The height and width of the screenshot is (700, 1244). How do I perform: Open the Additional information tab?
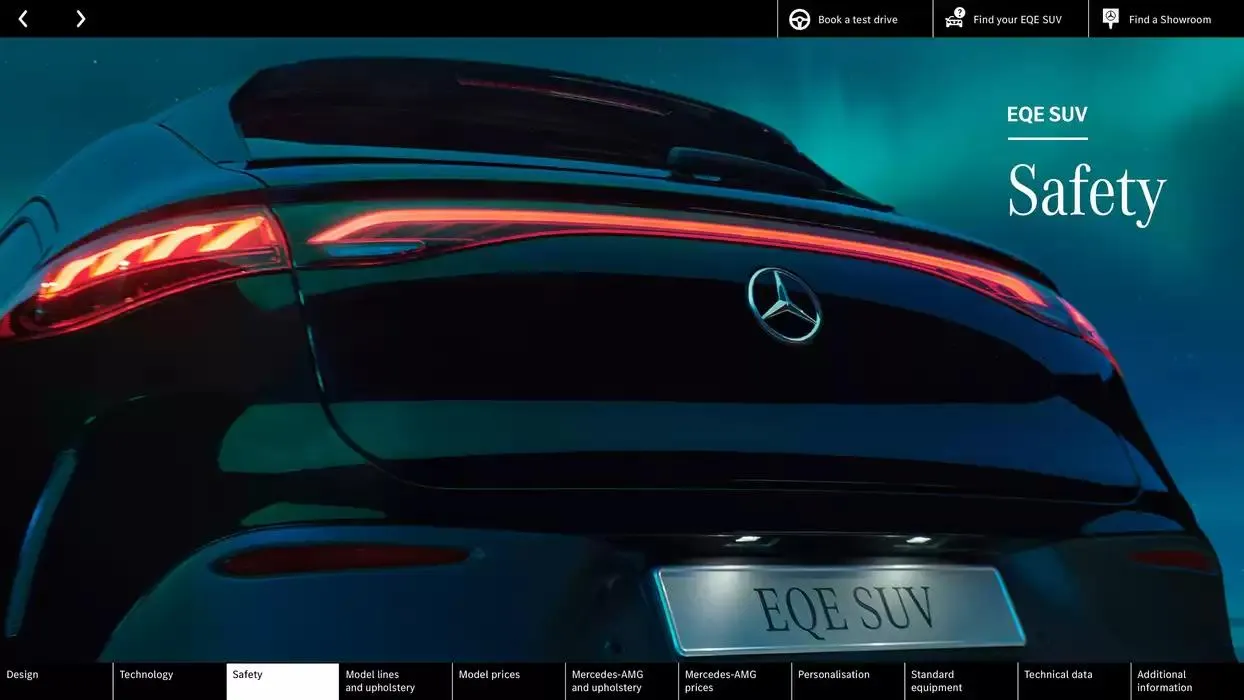pos(1188,681)
